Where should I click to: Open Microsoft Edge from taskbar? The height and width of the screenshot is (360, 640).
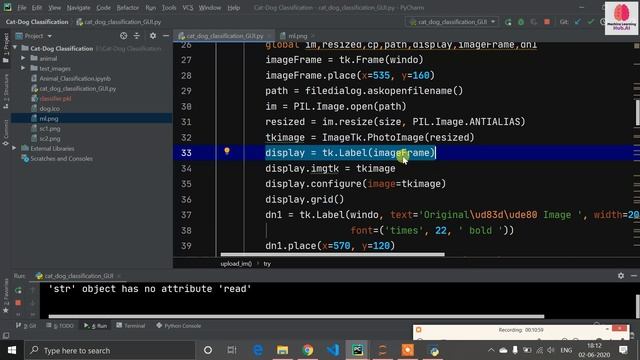tap(258, 350)
